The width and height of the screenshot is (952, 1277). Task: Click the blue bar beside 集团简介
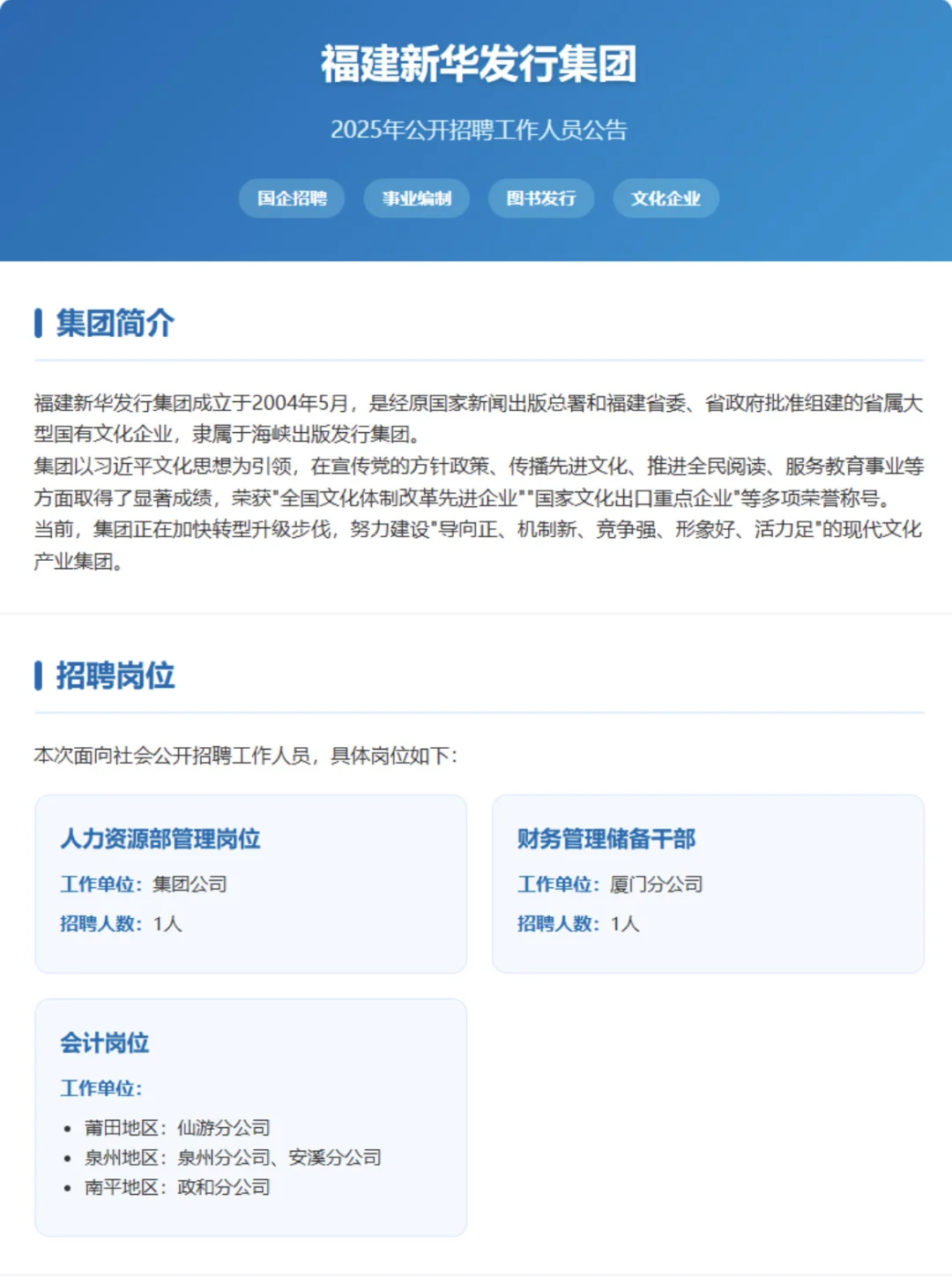tap(37, 324)
